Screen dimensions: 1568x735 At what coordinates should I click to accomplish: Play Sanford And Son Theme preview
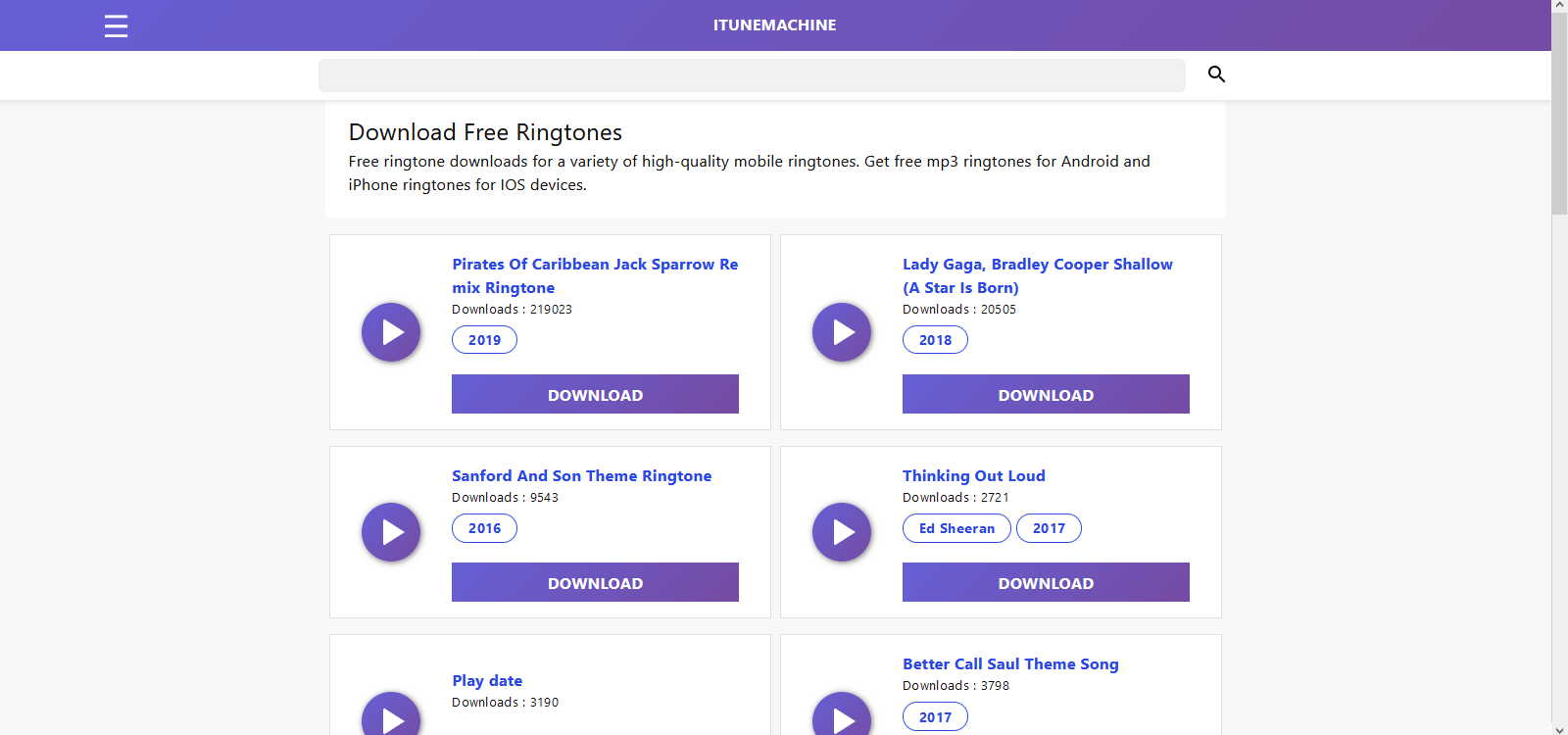tap(391, 532)
